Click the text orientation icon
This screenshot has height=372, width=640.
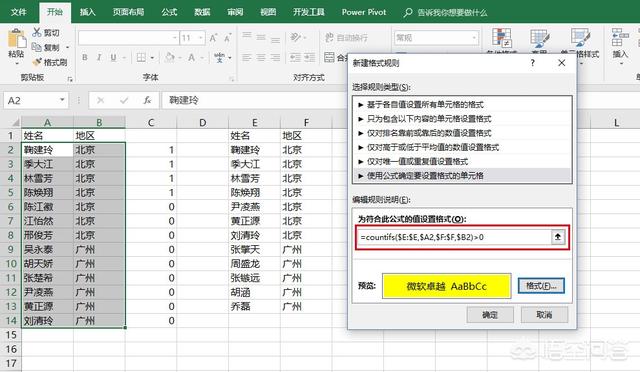point(295,38)
